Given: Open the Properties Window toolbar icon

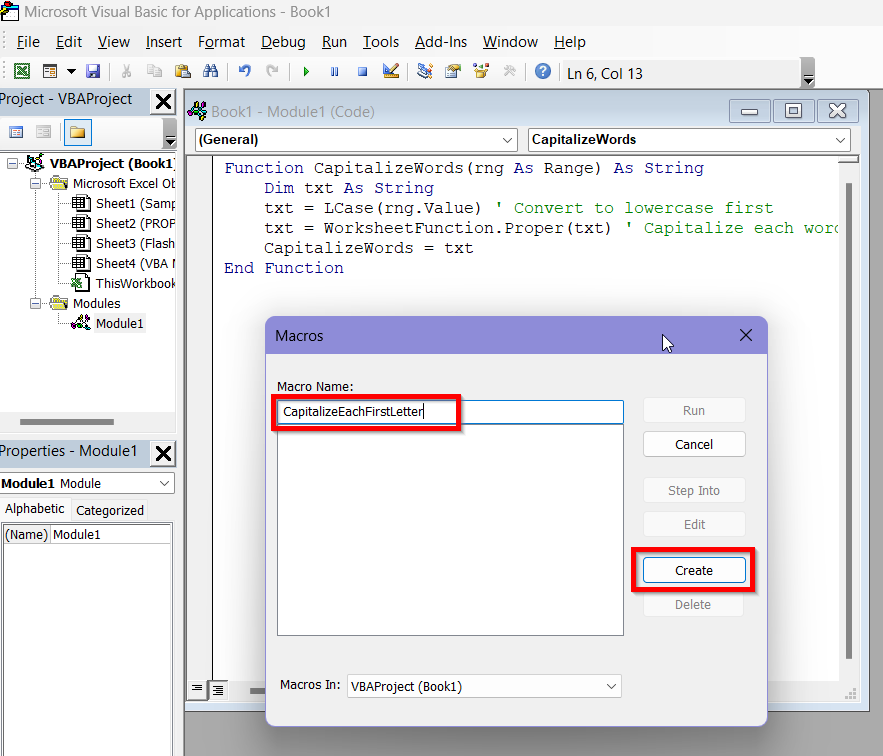Looking at the screenshot, I should pos(453,72).
